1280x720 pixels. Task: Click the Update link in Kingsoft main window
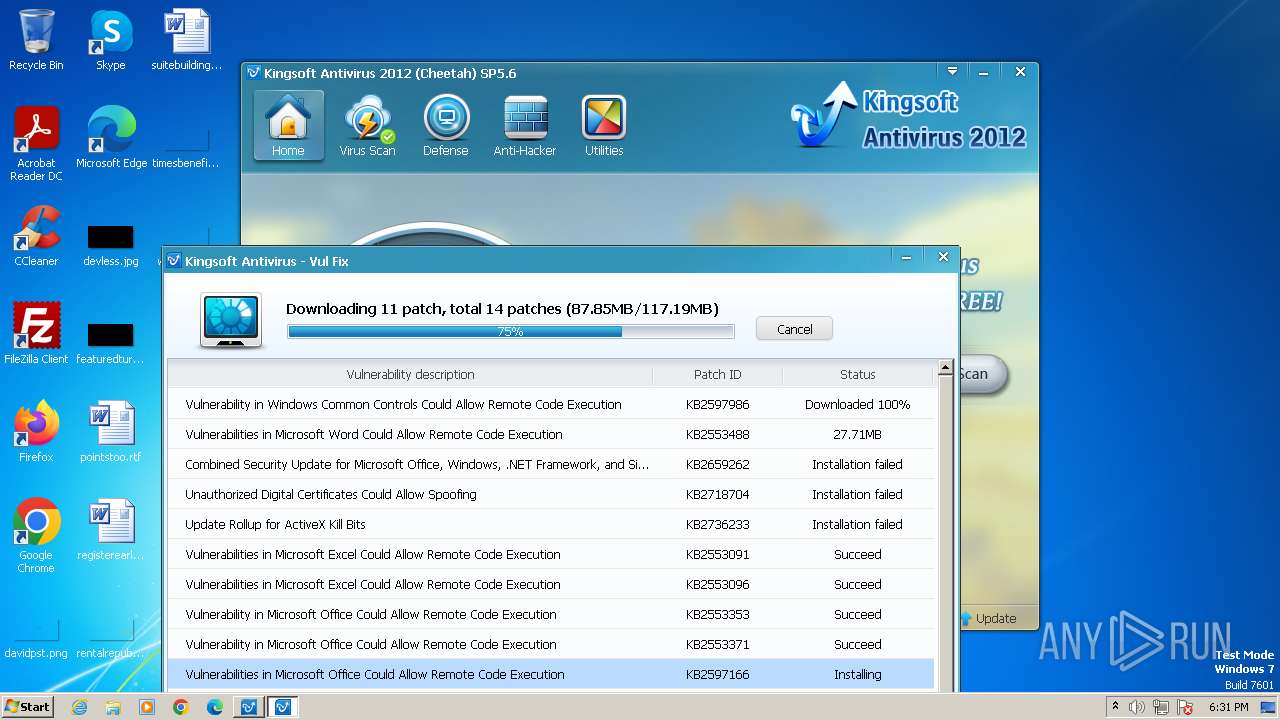(x=989, y=618)
